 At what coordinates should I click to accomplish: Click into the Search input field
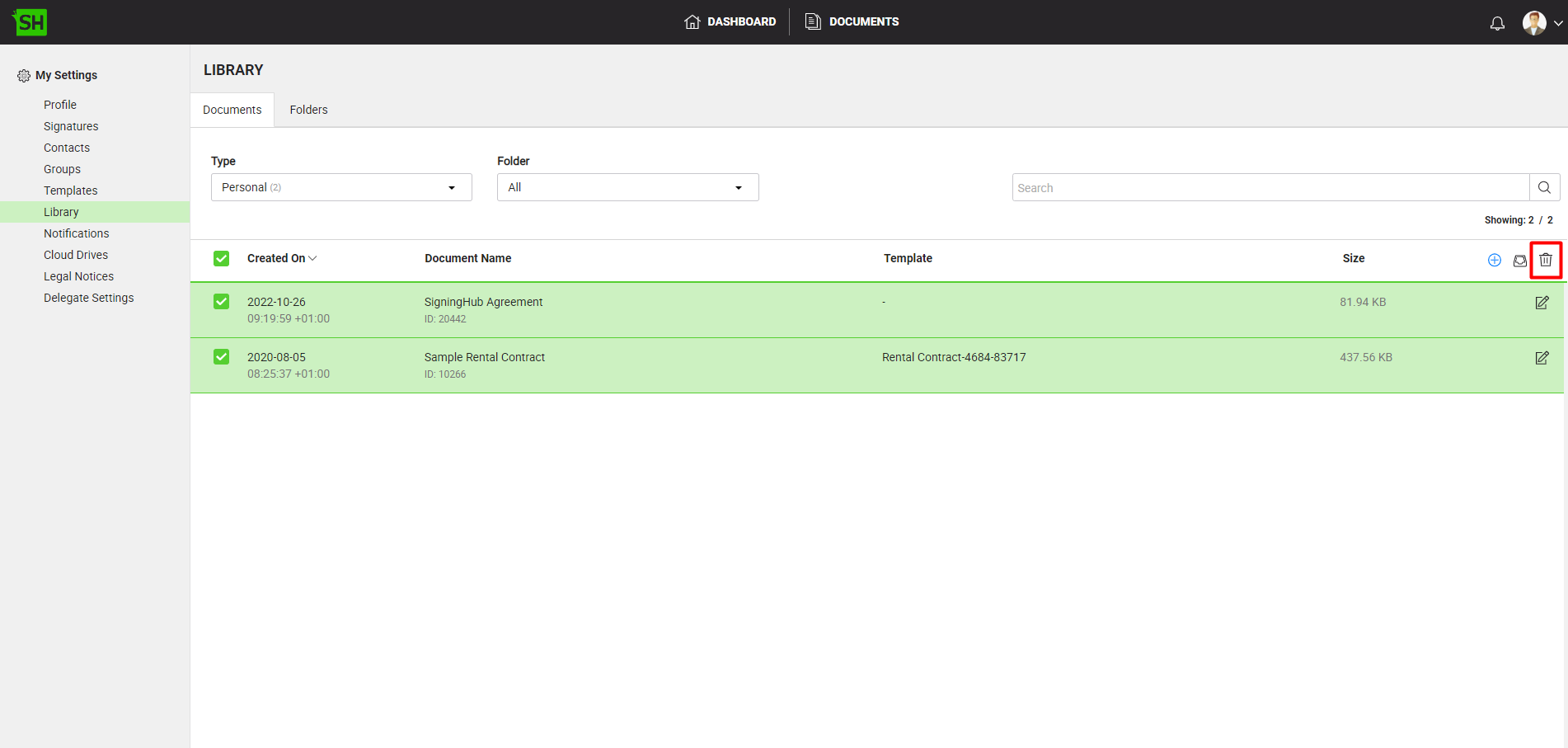click(1270, 187)
